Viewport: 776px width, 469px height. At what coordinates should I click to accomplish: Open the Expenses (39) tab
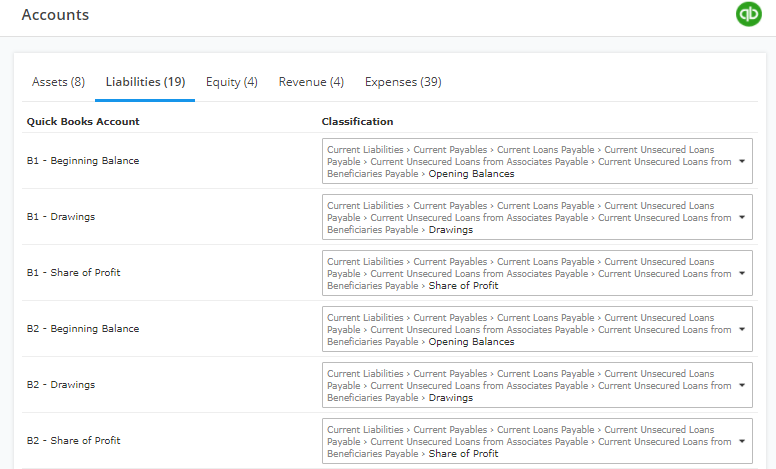[x=403, y=82]
